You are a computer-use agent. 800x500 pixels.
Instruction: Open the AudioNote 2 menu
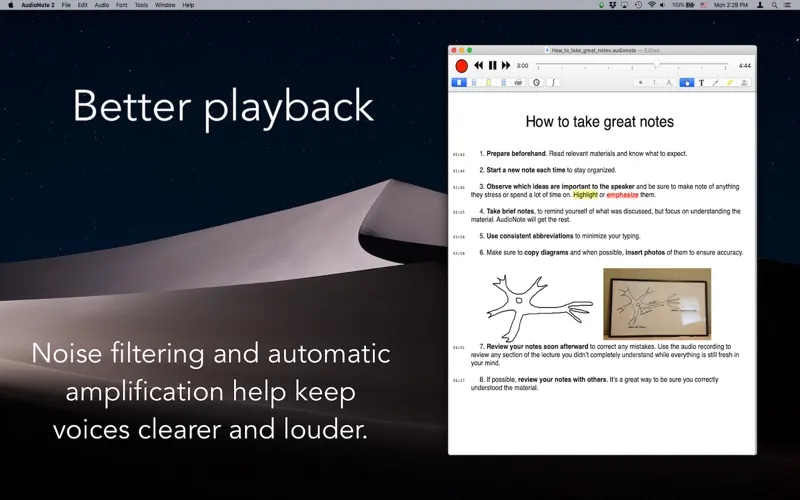38,5
